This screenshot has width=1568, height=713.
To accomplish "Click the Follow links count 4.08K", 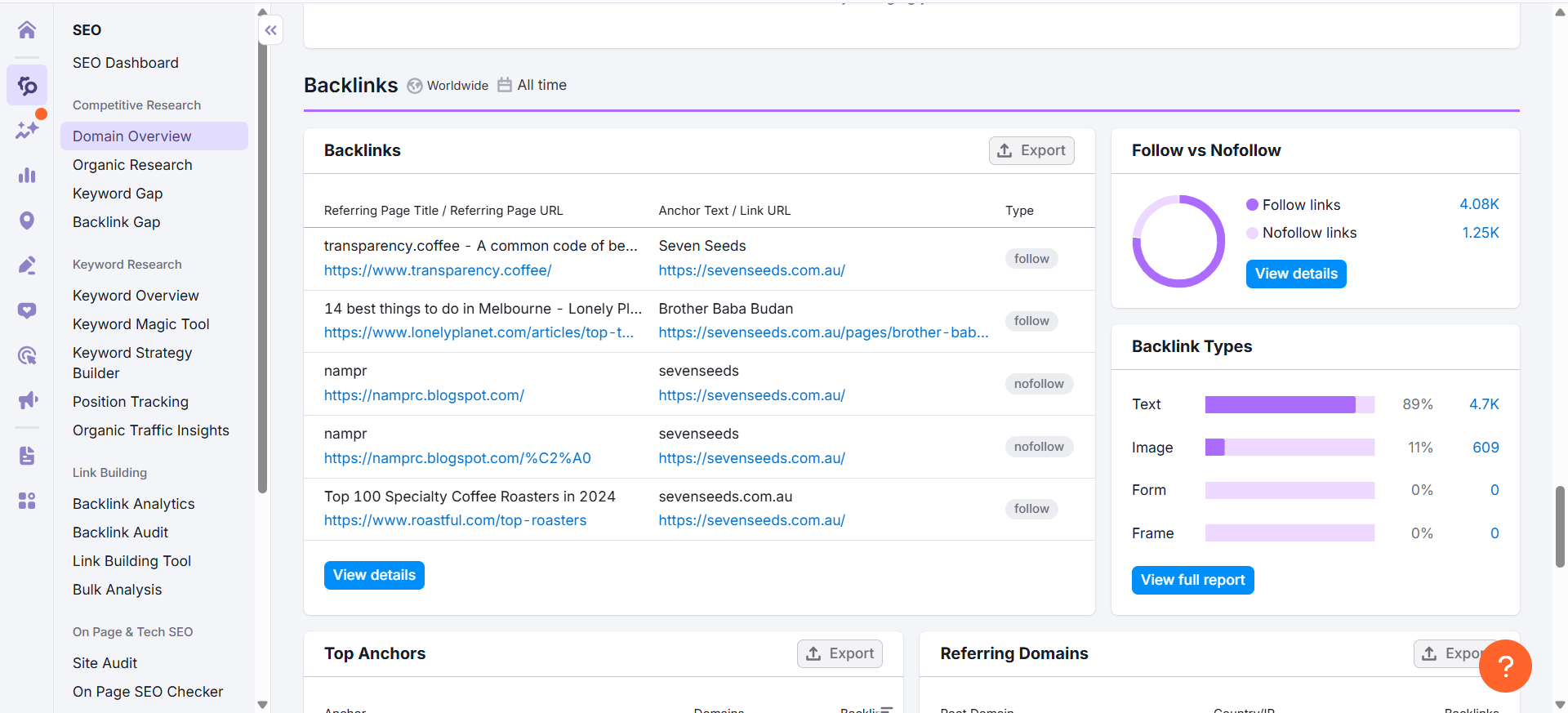I will point(1479,204).
